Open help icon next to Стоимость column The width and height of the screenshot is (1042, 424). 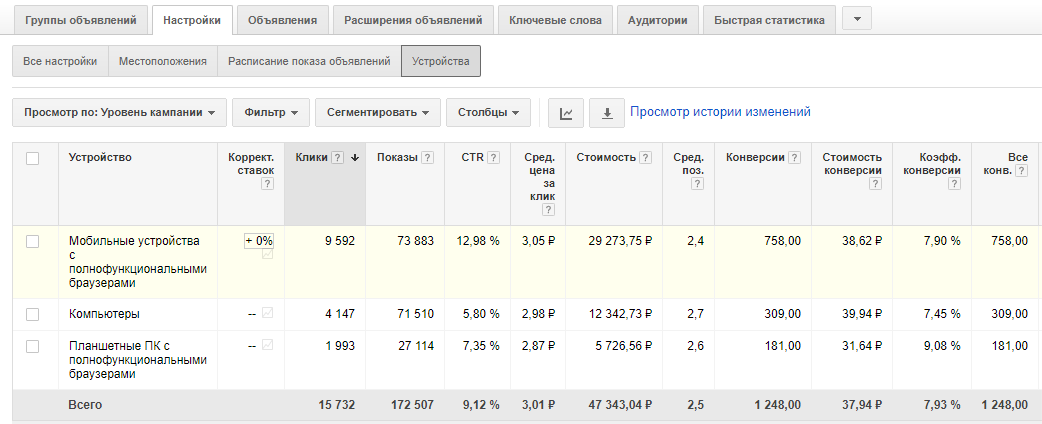[645, 158]
